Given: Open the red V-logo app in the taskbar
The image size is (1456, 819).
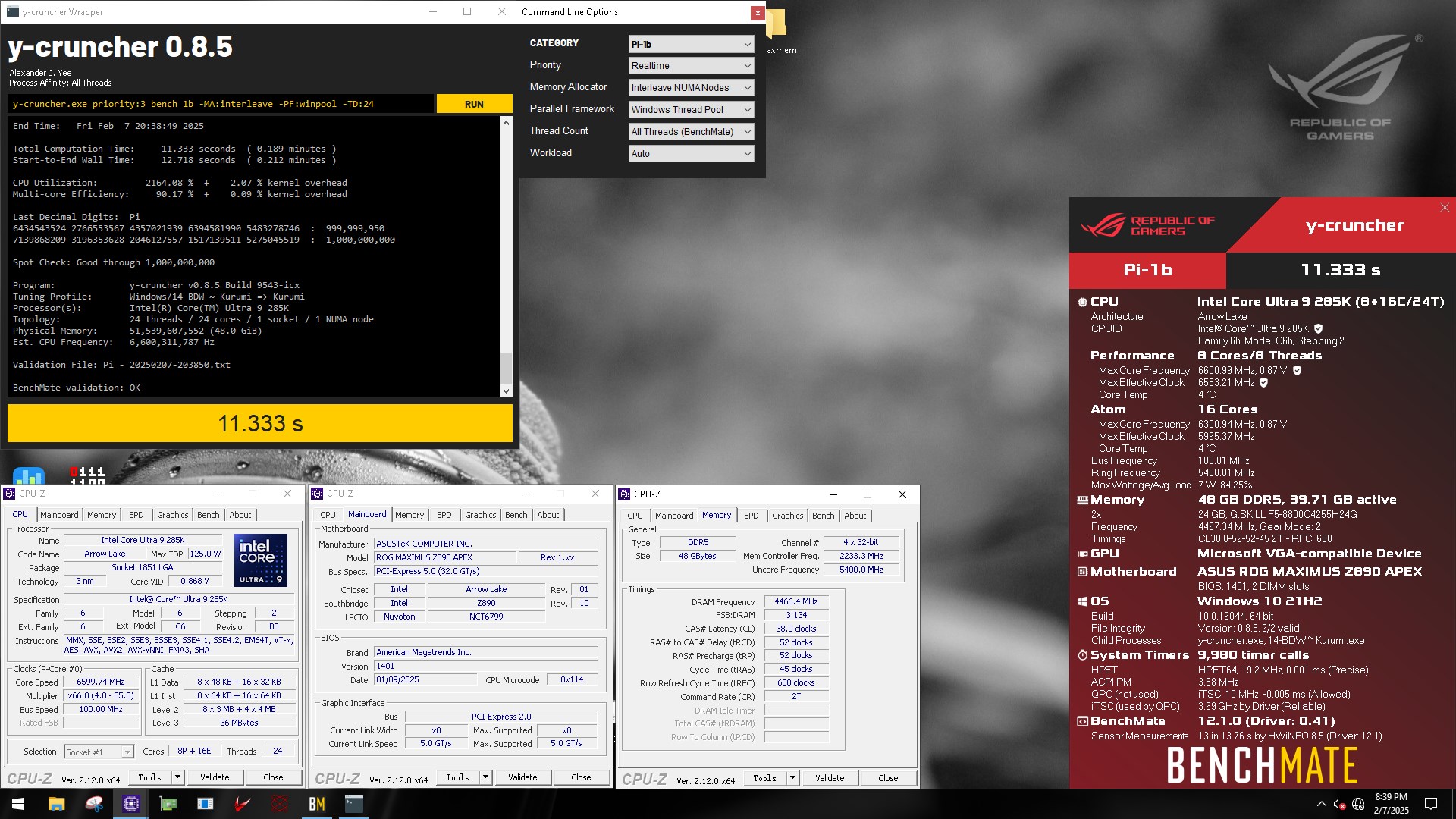Looking at the screenshot, I should coord(243,804).
